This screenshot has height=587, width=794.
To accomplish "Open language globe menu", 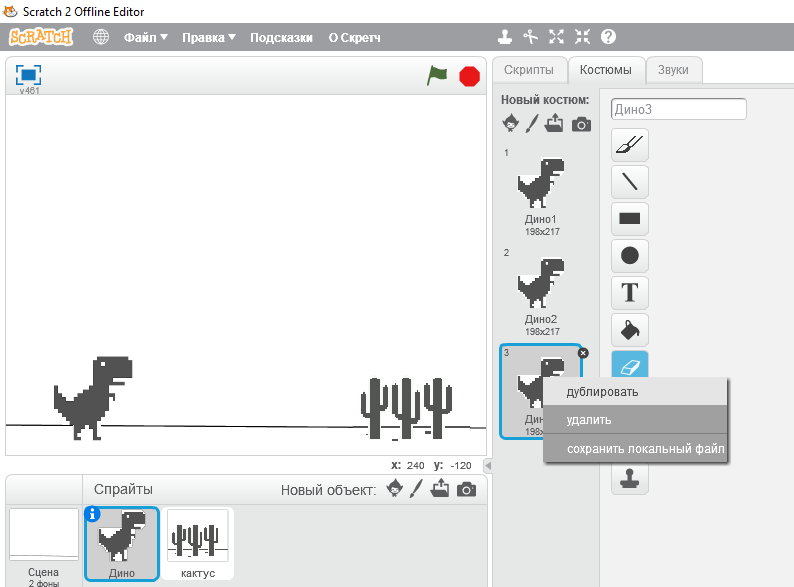I will tap(101, 37).
